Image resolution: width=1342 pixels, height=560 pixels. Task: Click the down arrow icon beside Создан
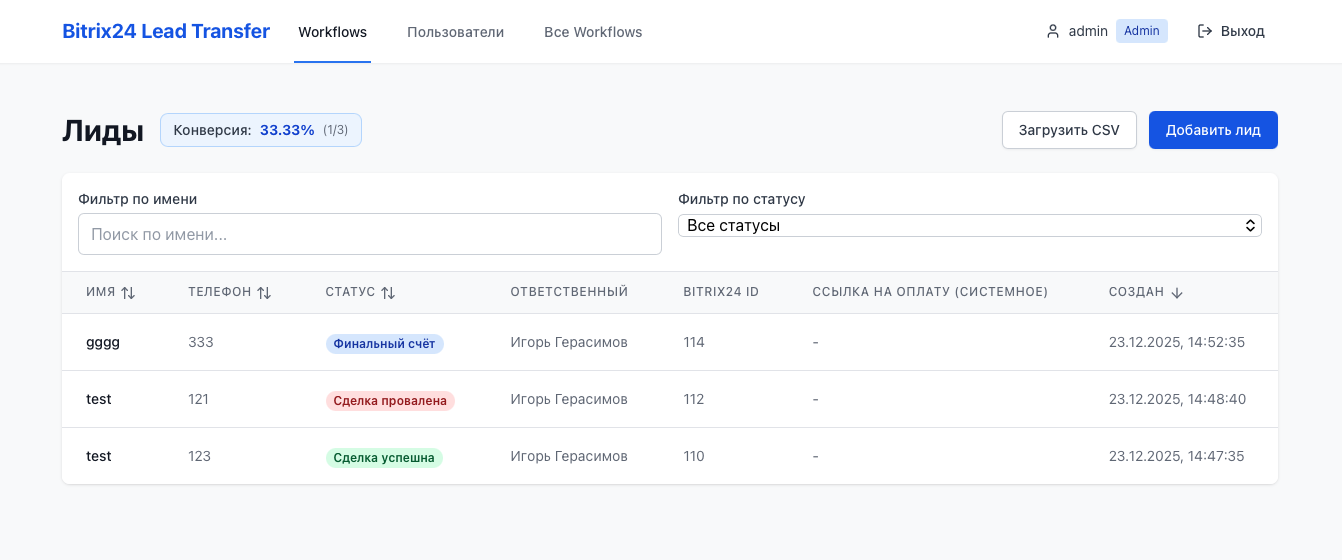click(x=1177, y=293)
